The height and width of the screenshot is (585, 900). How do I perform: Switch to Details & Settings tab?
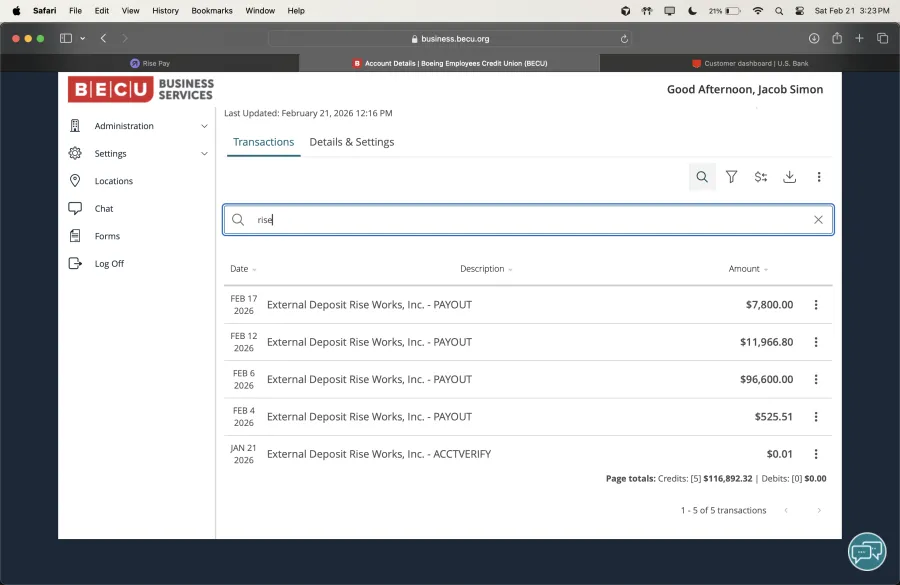(x=352, y=142)
